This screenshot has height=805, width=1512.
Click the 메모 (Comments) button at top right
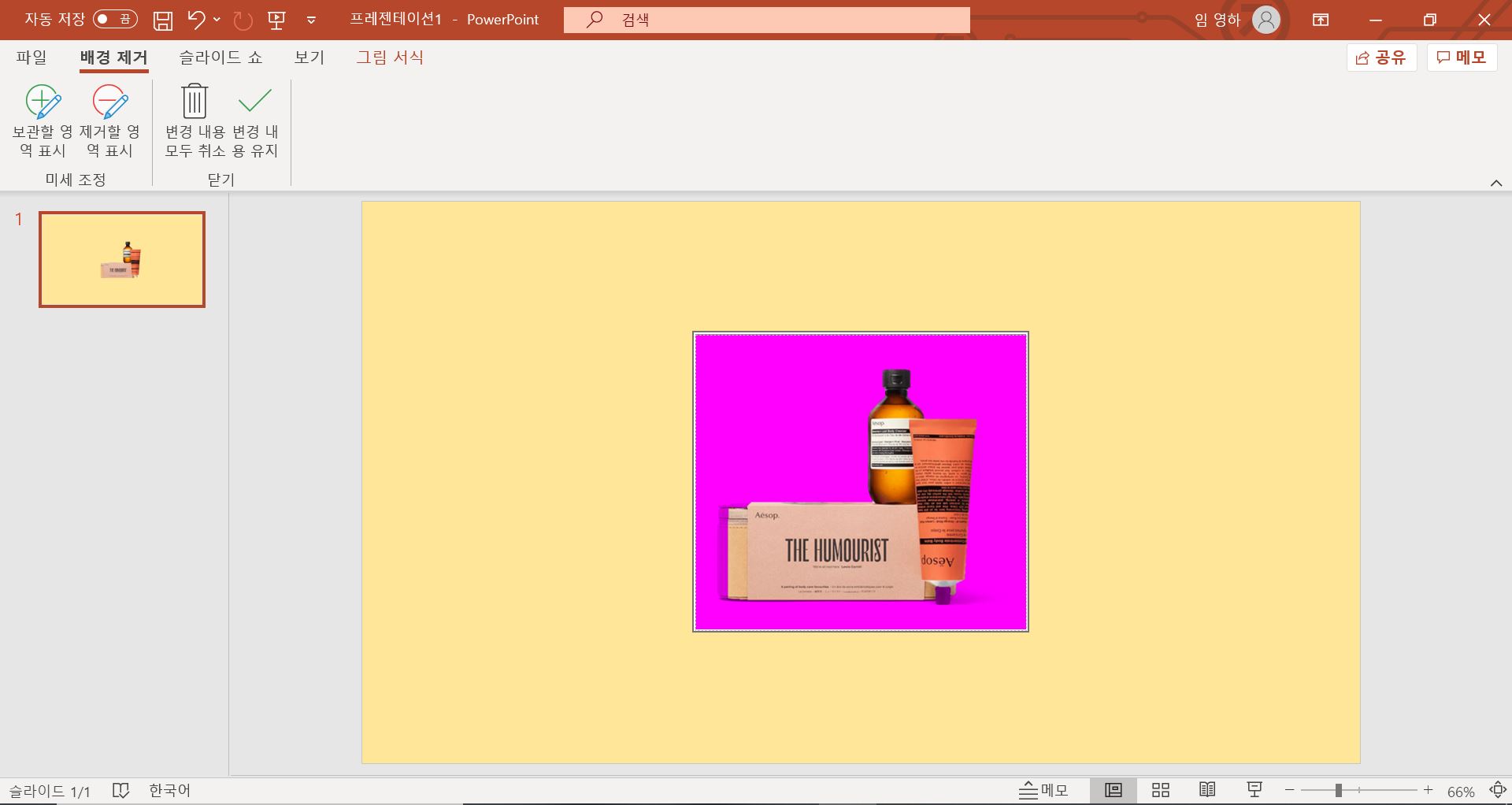pyautogui.click(x=1462, y=57)
